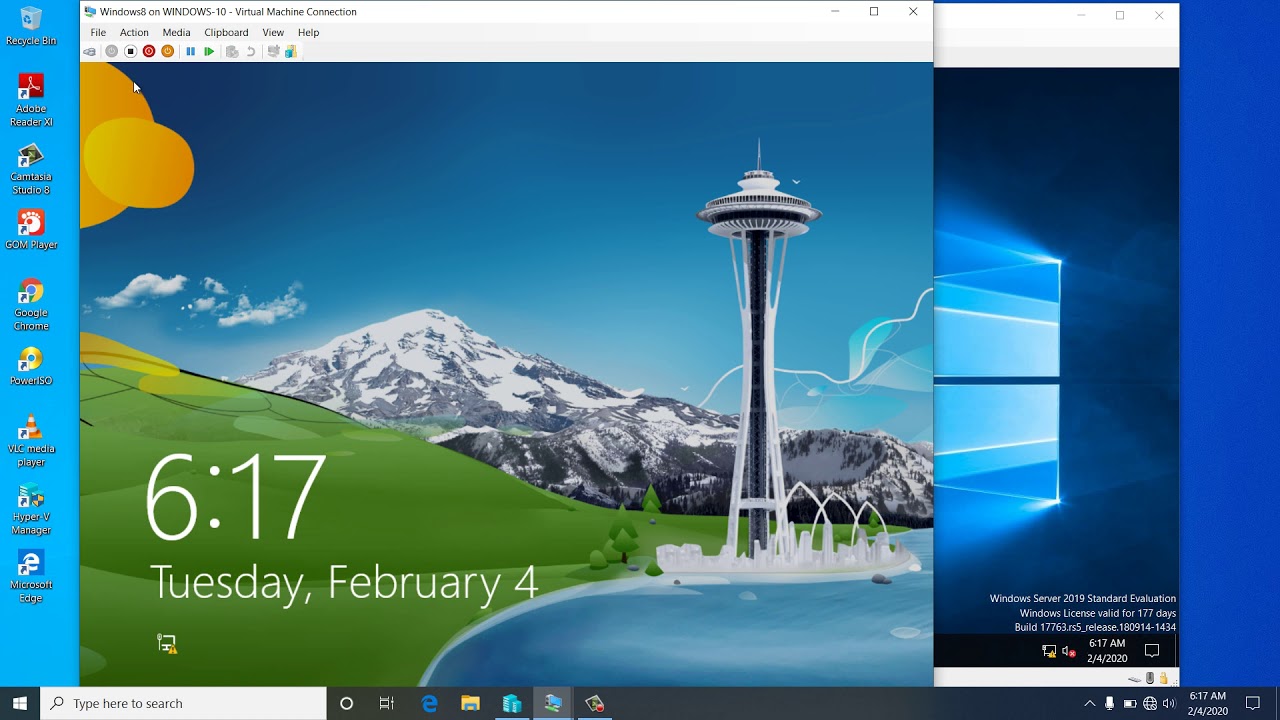
Task: Launch Edge from the taskbar
Action: (x=429, y=703)
